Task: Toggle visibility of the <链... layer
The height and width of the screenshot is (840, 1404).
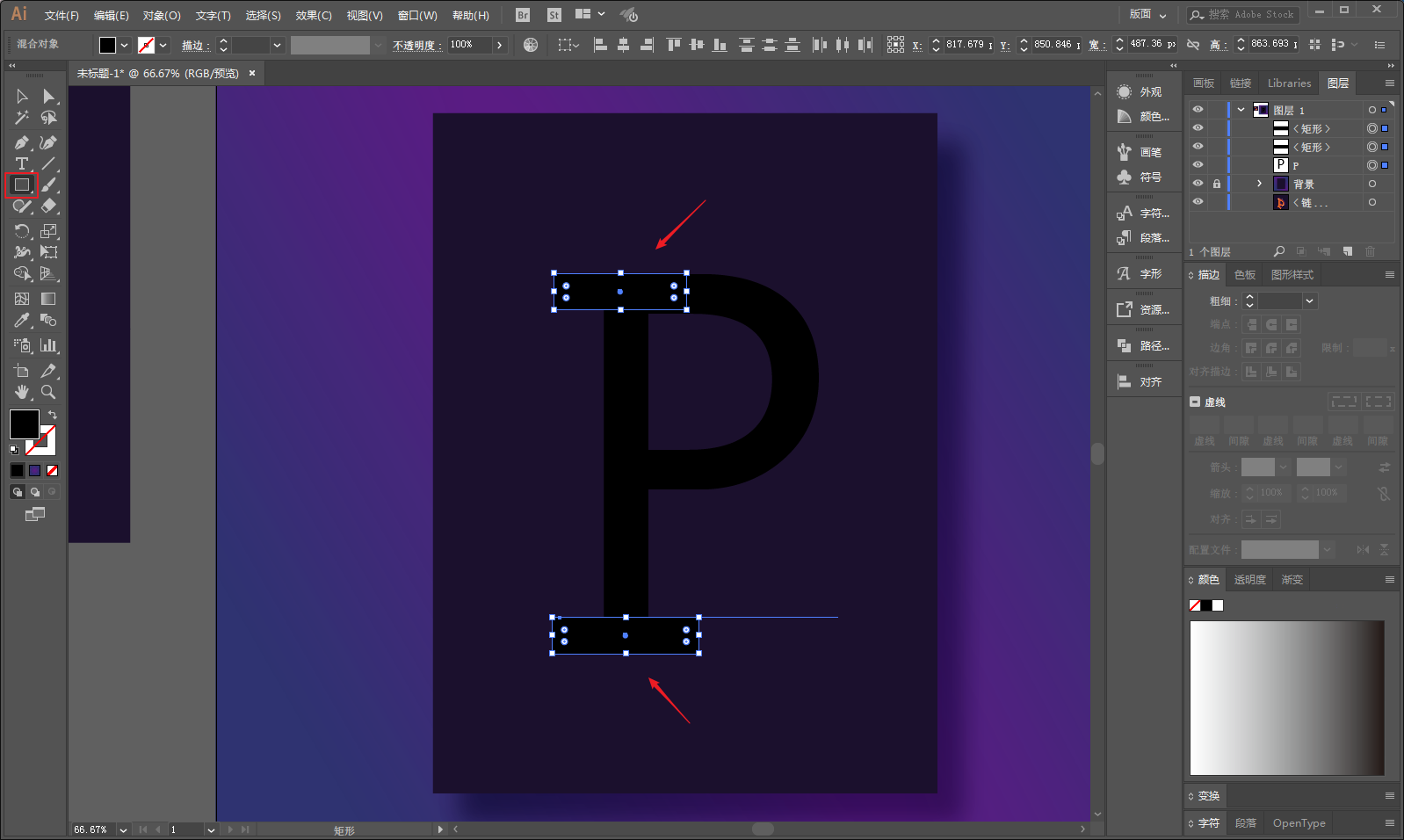Action: pyautogui.click(x=1198, y=202)
